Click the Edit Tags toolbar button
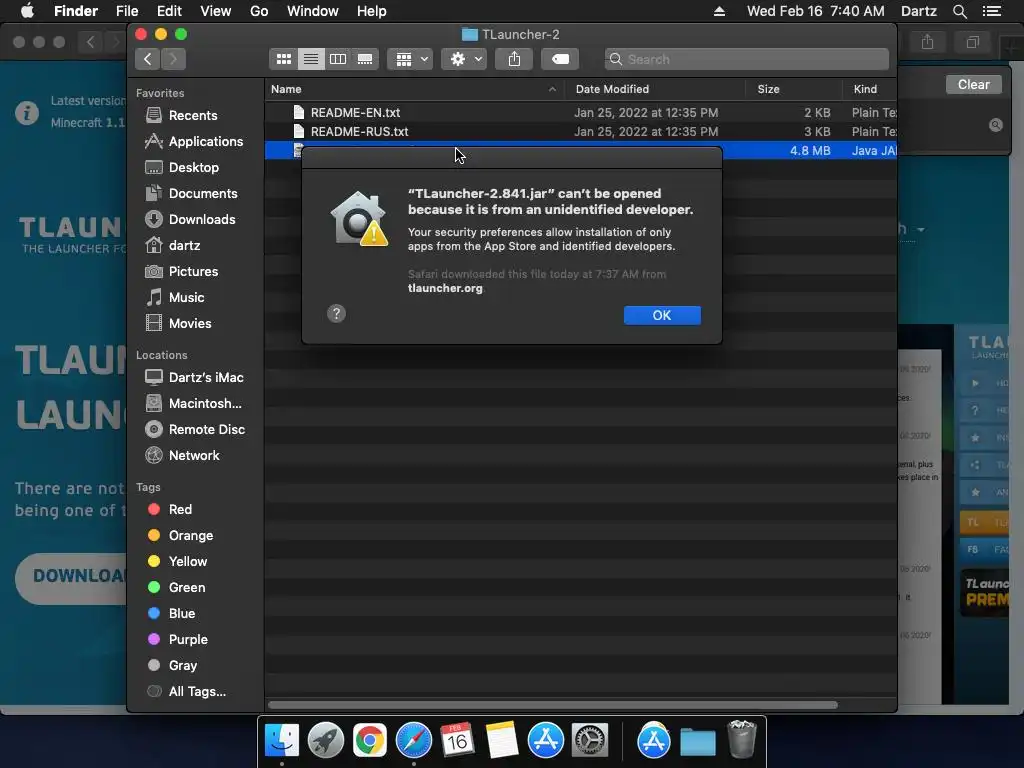Screen dimensions: 1024x768 [560, 59]
